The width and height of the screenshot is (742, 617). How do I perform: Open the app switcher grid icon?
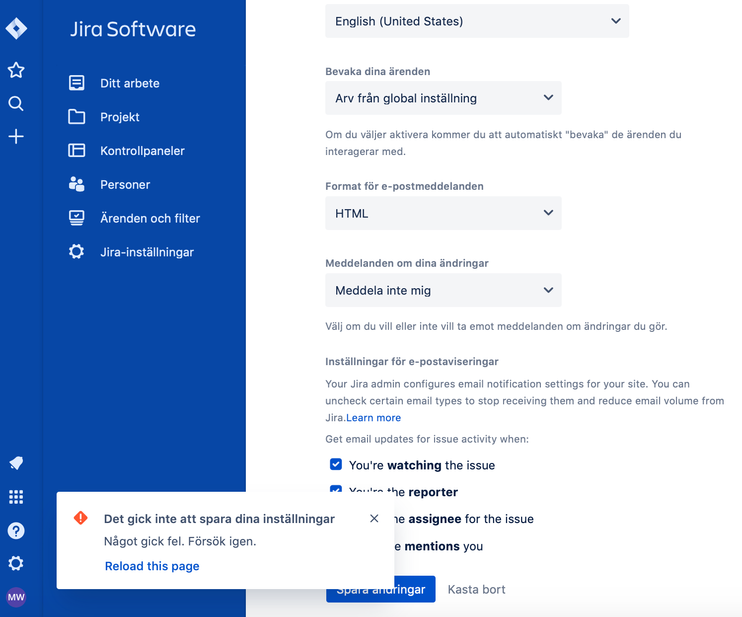(x=16, y=497)
